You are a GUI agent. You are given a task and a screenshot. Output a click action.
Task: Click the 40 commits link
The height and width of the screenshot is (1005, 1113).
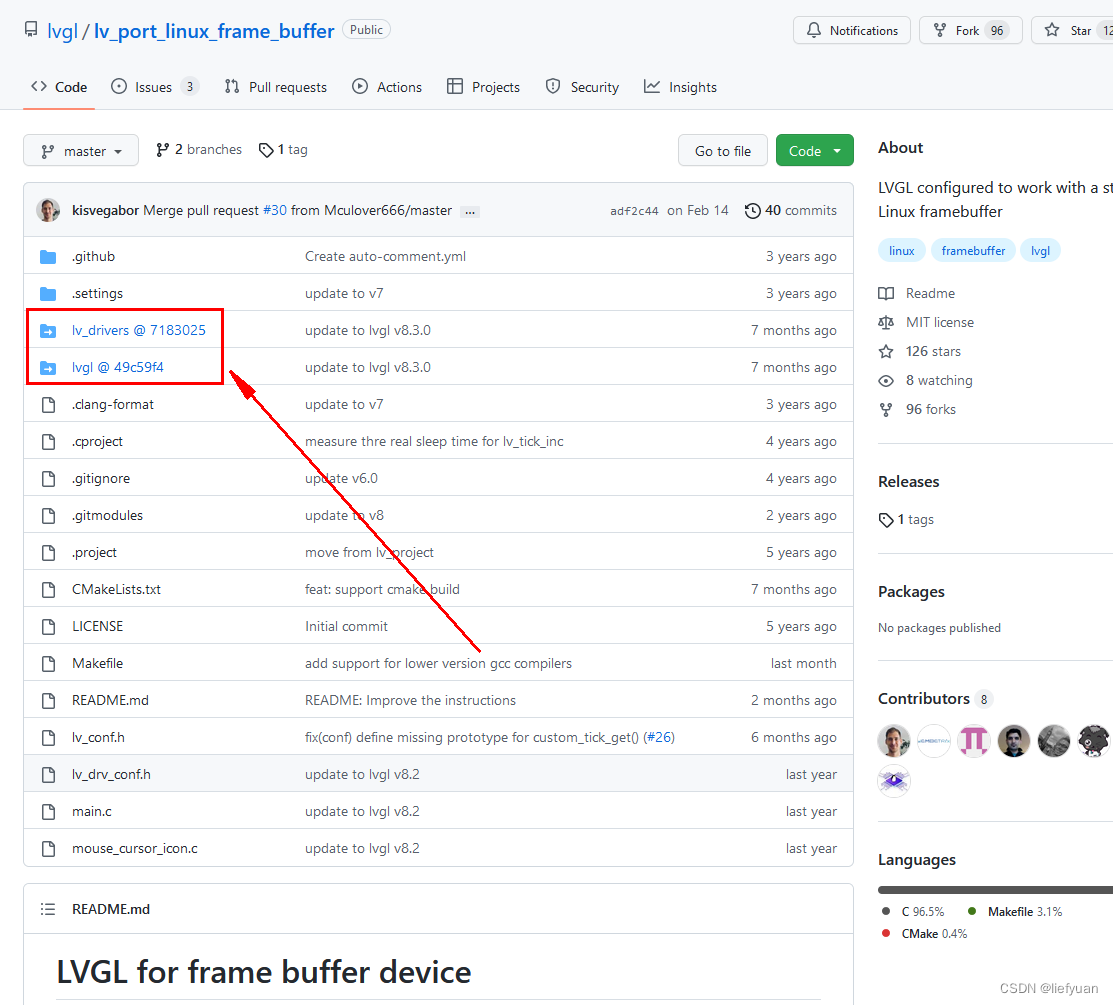coord(791,211)
